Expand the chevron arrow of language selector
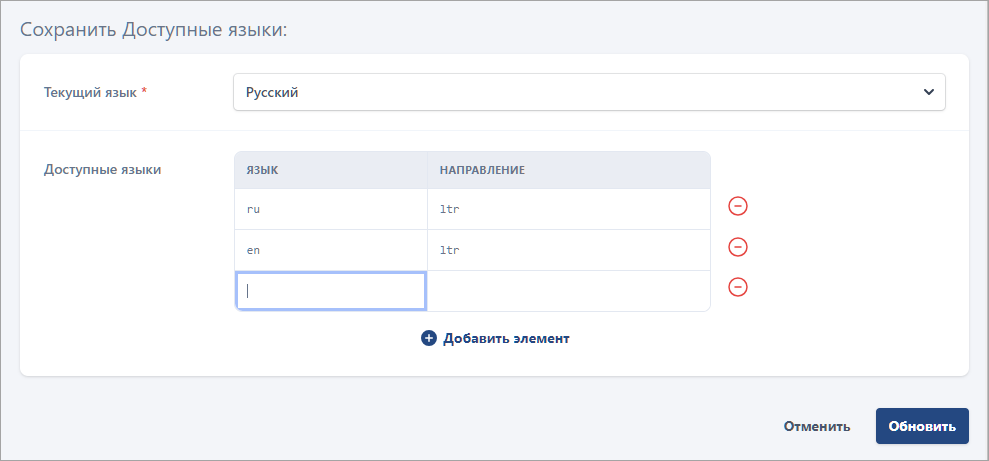The width and height of the screenshot is (989, 461). pos(927,92)
